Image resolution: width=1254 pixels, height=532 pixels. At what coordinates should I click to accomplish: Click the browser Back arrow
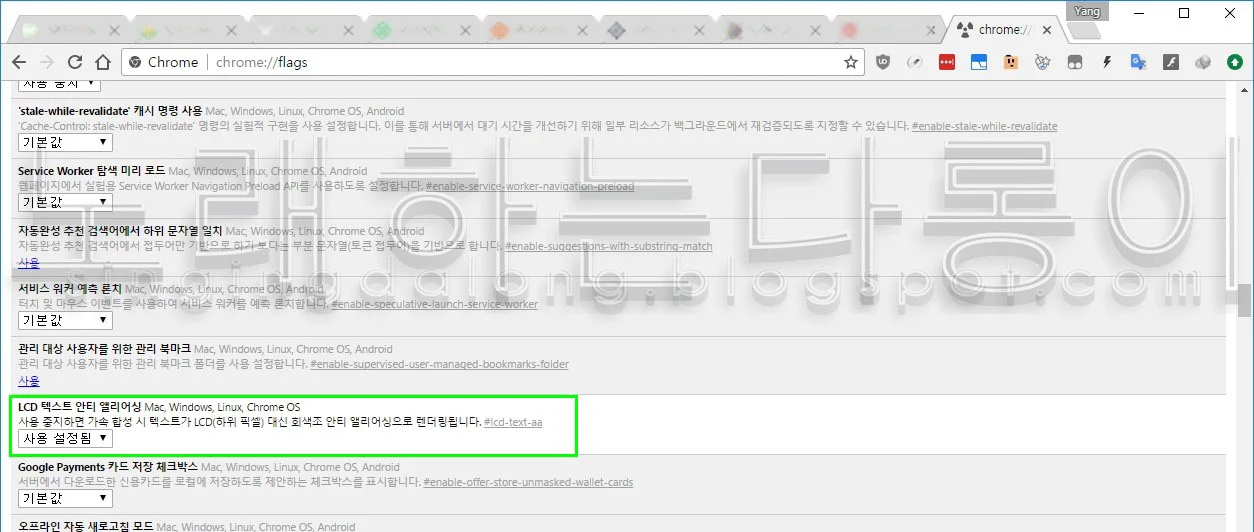[19, 62]
